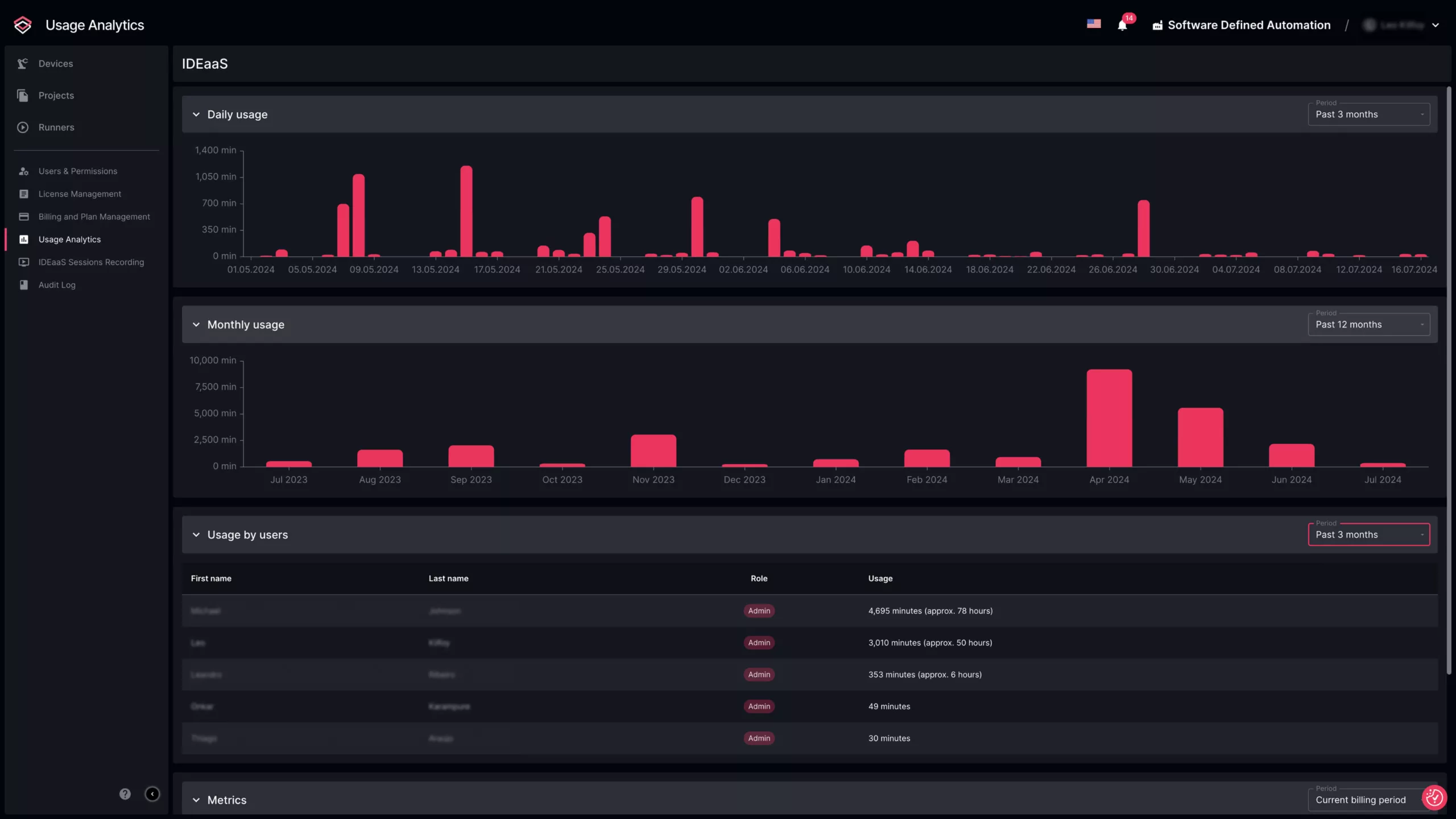The height and width of the screenshot is (819, 1456).
Task: Open IDEaaS Sessions Recording page
Action: tap(91, 262)
